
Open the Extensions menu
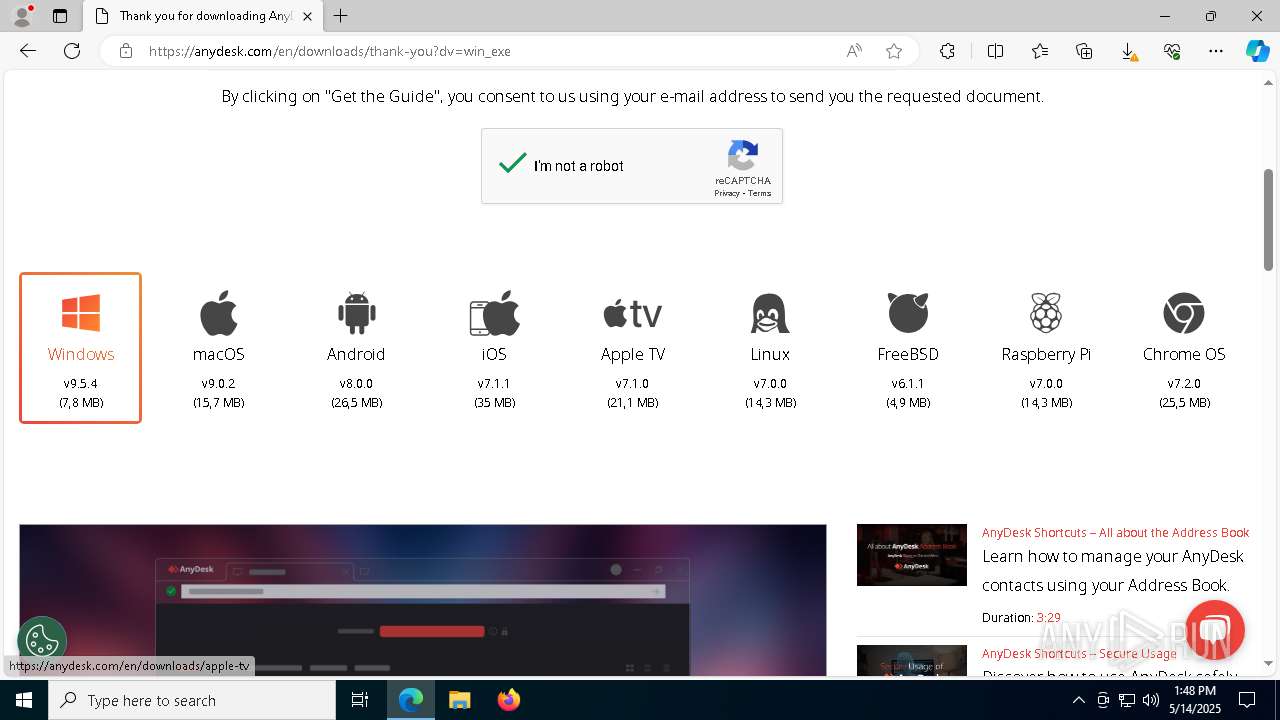click(947, 51)
